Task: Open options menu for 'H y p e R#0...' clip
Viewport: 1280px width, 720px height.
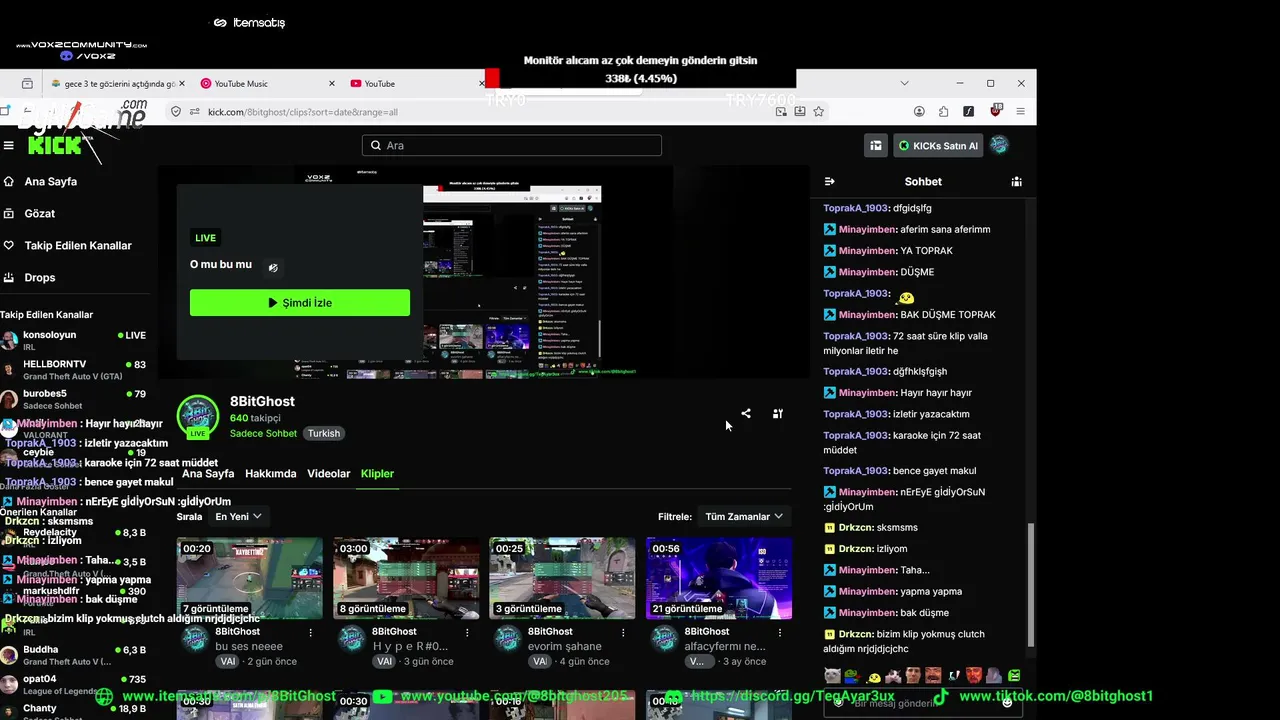Action: pos(467,632)
